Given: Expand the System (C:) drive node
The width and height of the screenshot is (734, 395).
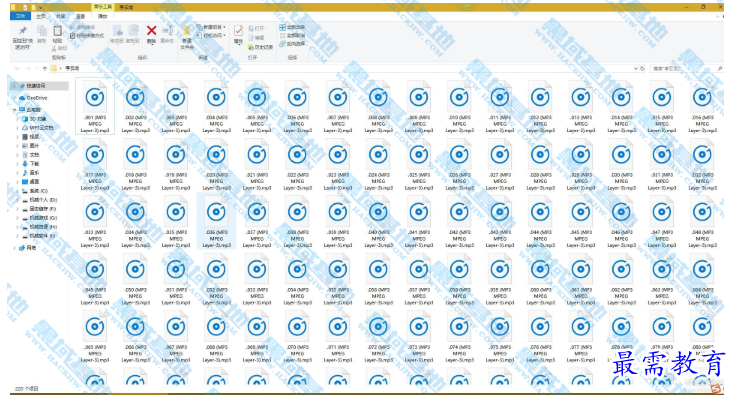Looking at the screenshot, I should click(x=18, y=191).
